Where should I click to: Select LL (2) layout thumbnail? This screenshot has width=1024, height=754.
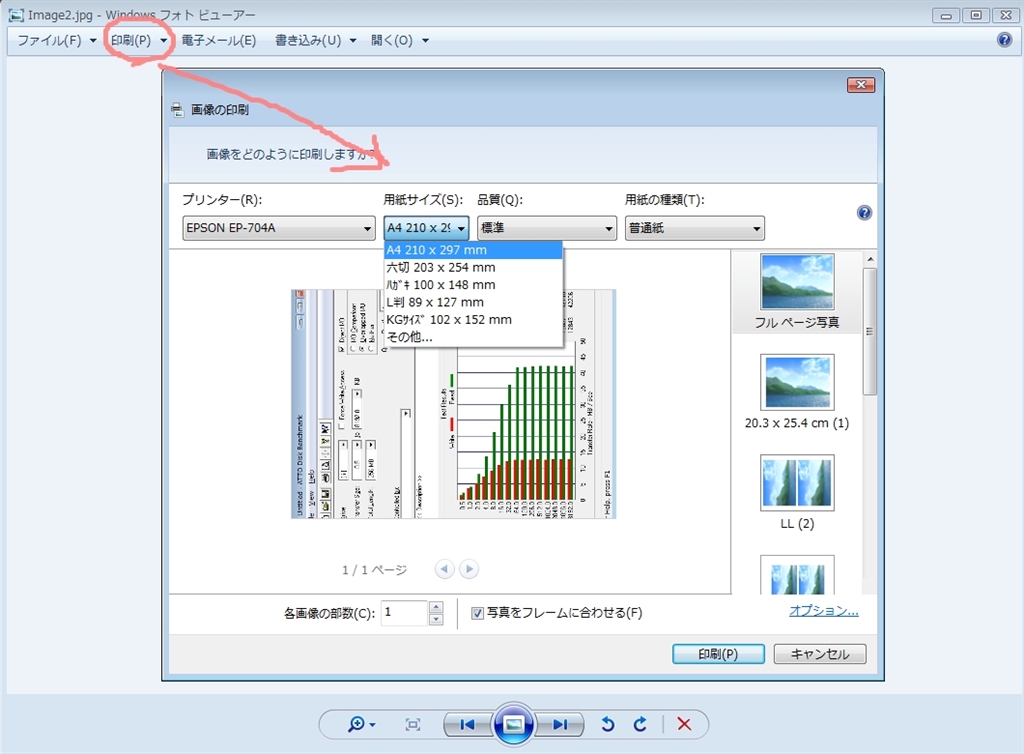[797, 493]
